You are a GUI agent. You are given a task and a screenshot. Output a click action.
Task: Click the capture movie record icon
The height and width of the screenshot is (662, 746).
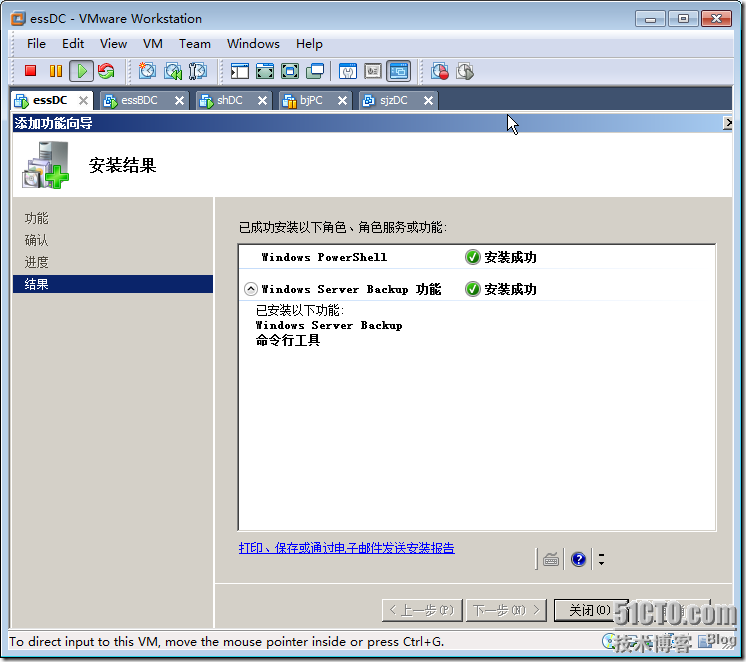[440, 71]
